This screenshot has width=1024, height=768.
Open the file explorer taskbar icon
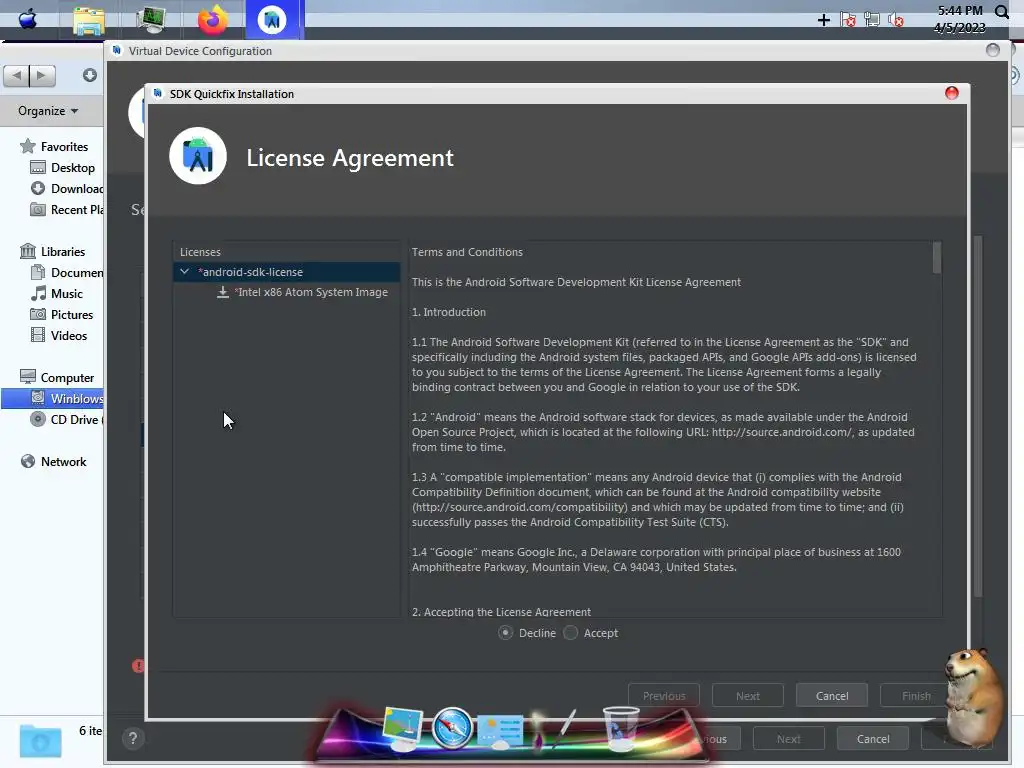(x=89, y=20)
